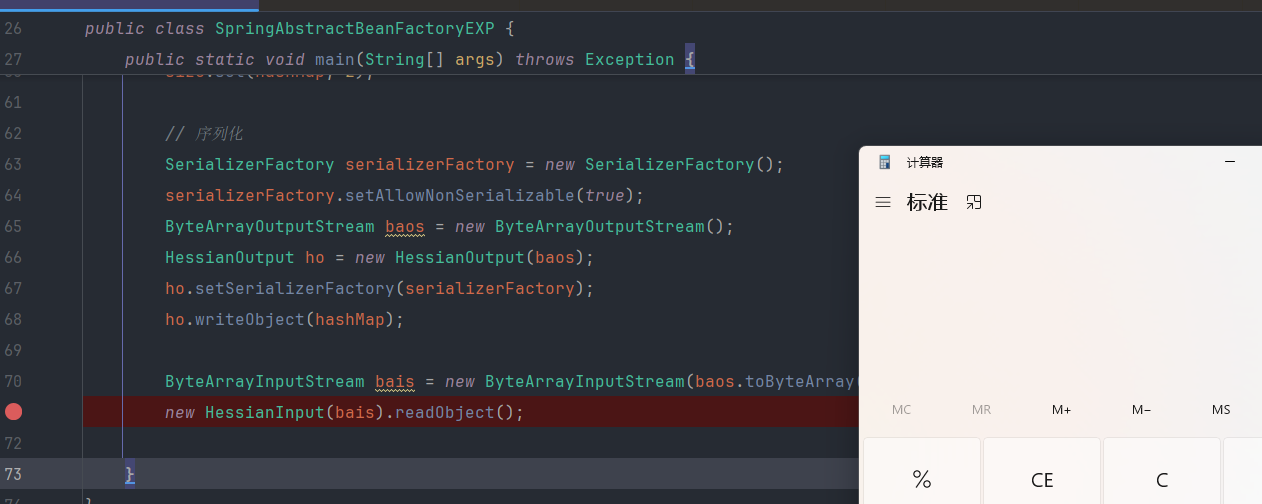Click the Calculator display area
The width and height of the screenshot is (1262, 504).
[1060, 305]
